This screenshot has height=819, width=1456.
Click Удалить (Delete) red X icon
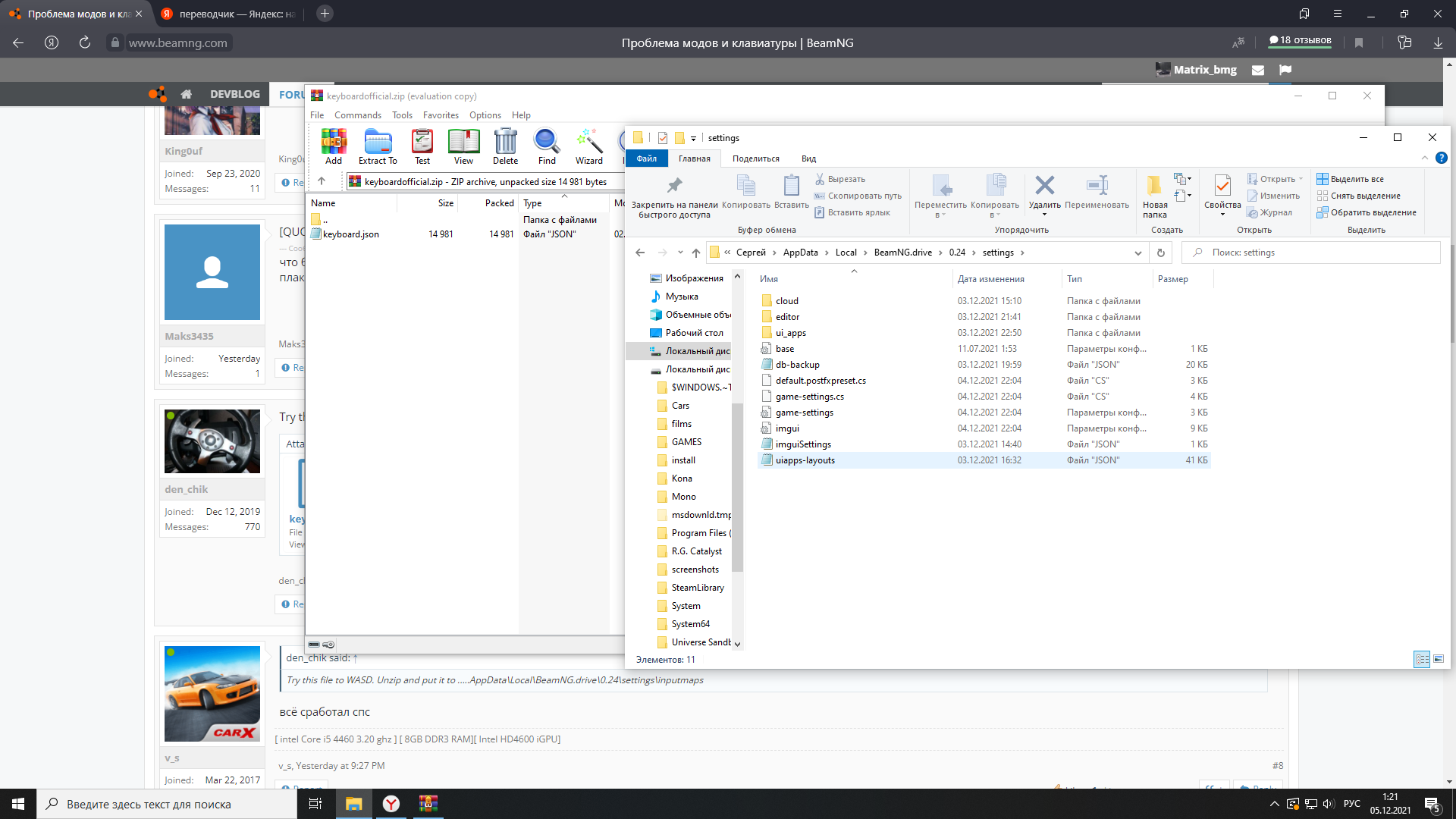[1045, 194]
